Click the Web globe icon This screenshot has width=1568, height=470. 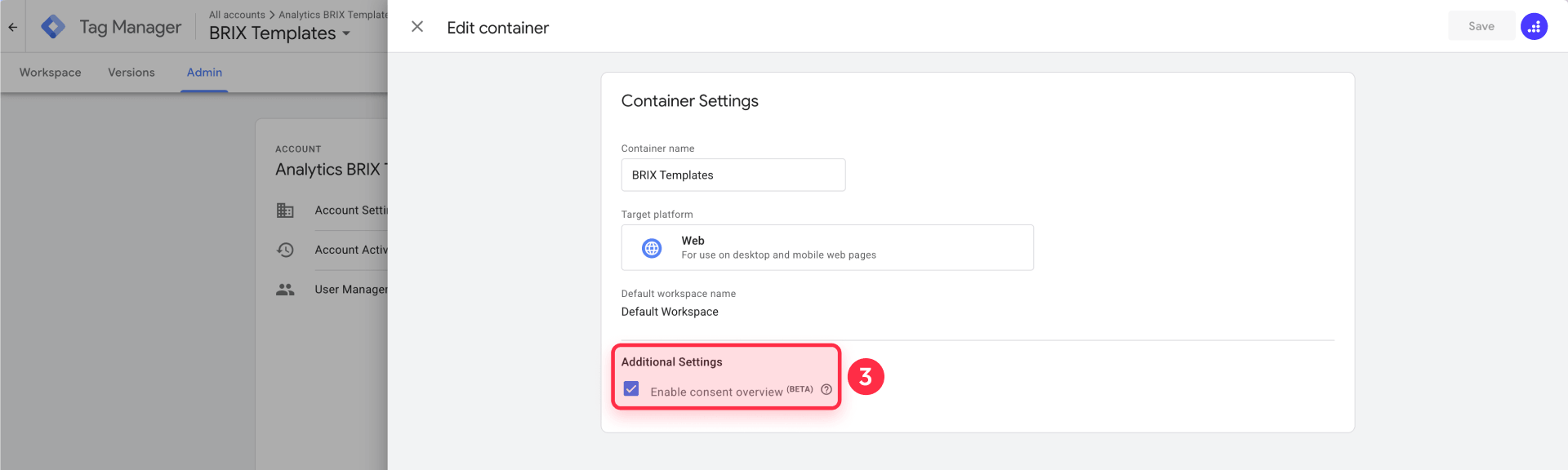tap(652, 248)
